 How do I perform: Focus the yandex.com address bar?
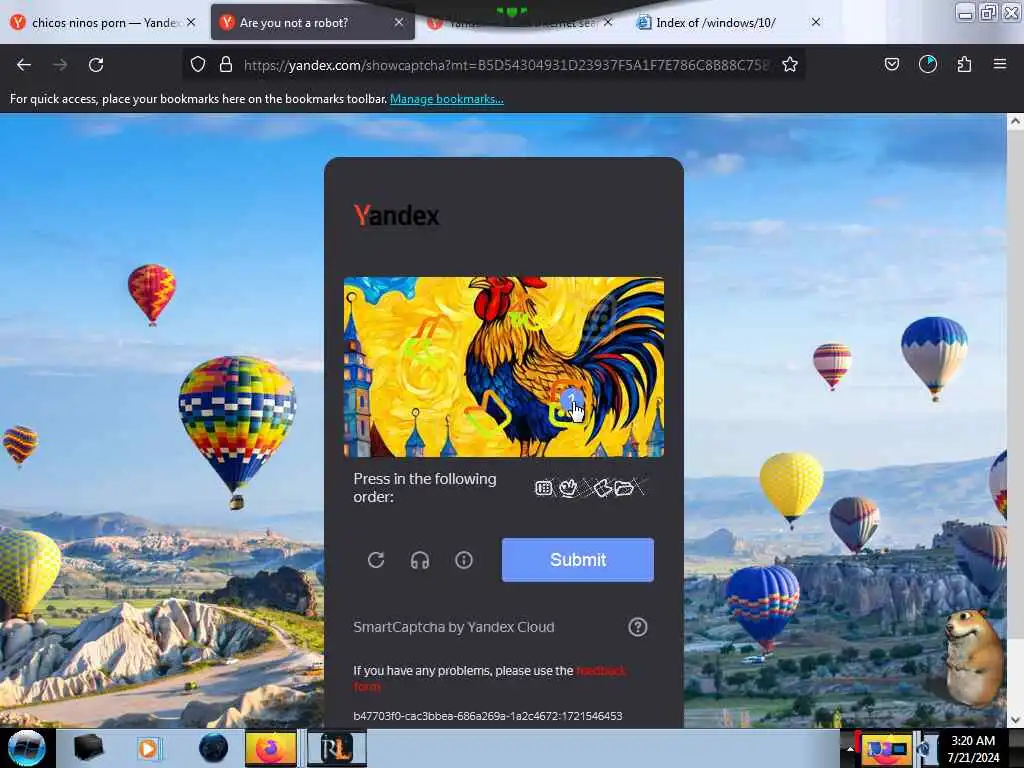[506, 65]
